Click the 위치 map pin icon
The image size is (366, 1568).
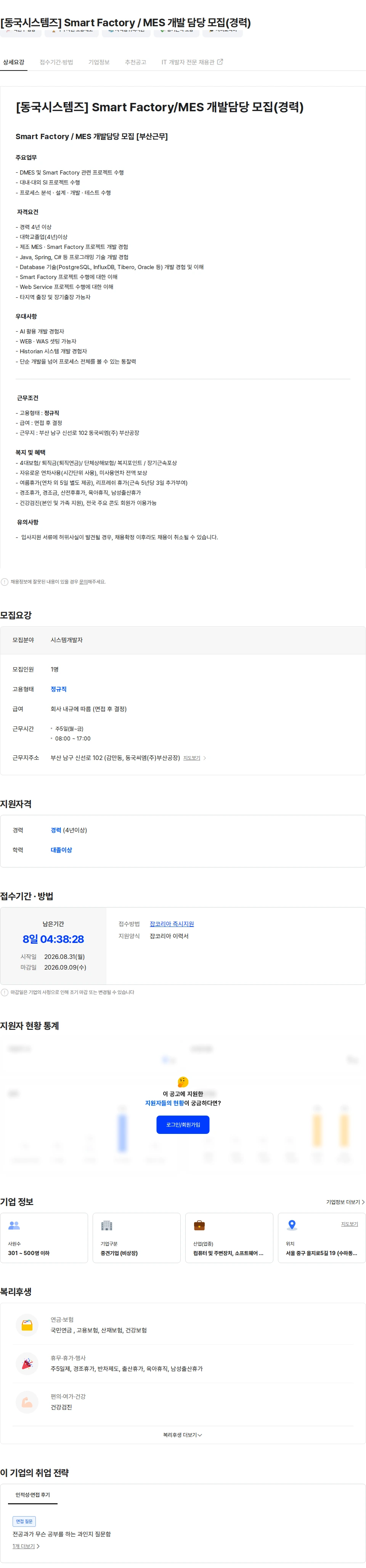point(292,1225)
